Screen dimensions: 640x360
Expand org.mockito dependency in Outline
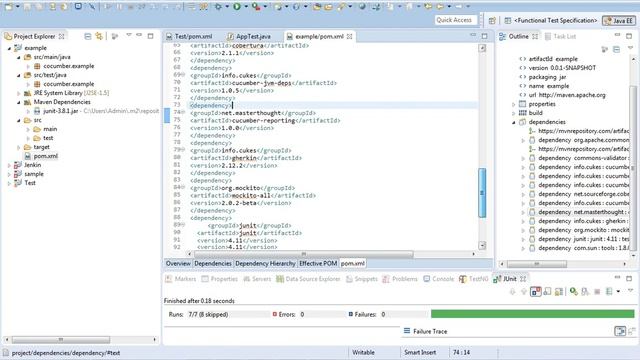[x=523, y=230]
